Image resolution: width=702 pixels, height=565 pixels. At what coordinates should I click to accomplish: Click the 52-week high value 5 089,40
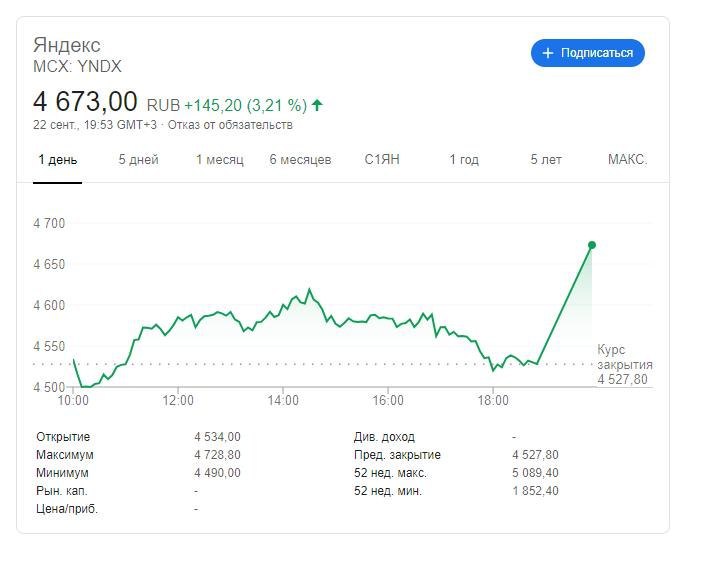coord(535,473)
